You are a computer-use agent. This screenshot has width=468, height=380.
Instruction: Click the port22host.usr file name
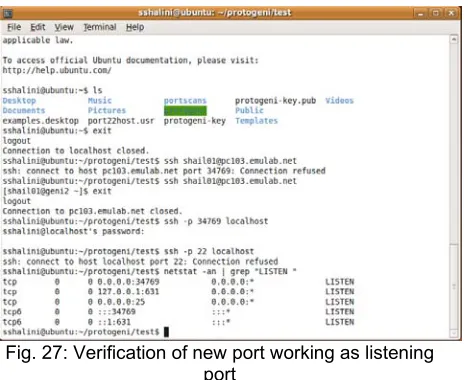click(121, 121)
